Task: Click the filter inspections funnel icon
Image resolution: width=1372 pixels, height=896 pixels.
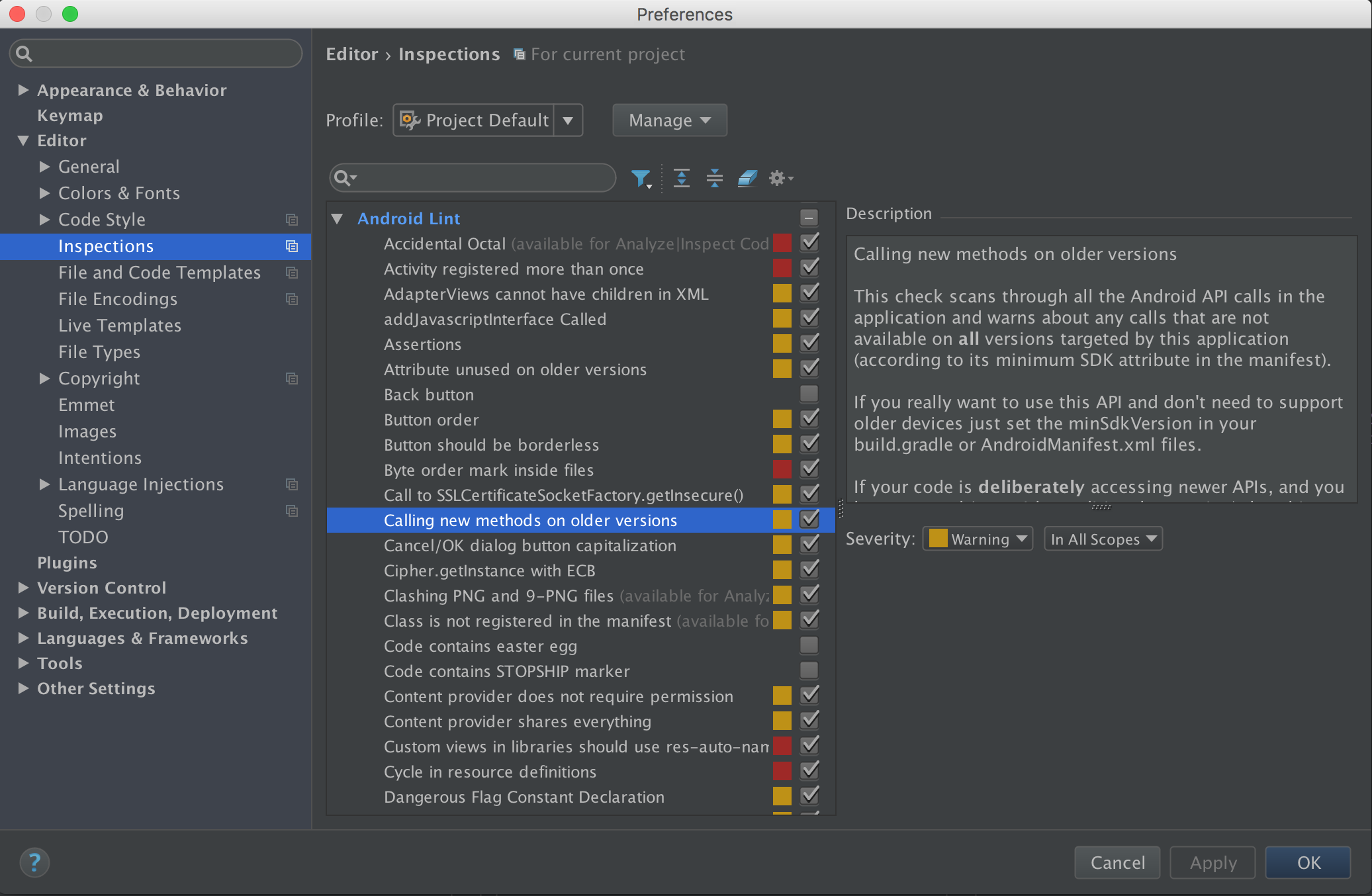Action: 641,178
